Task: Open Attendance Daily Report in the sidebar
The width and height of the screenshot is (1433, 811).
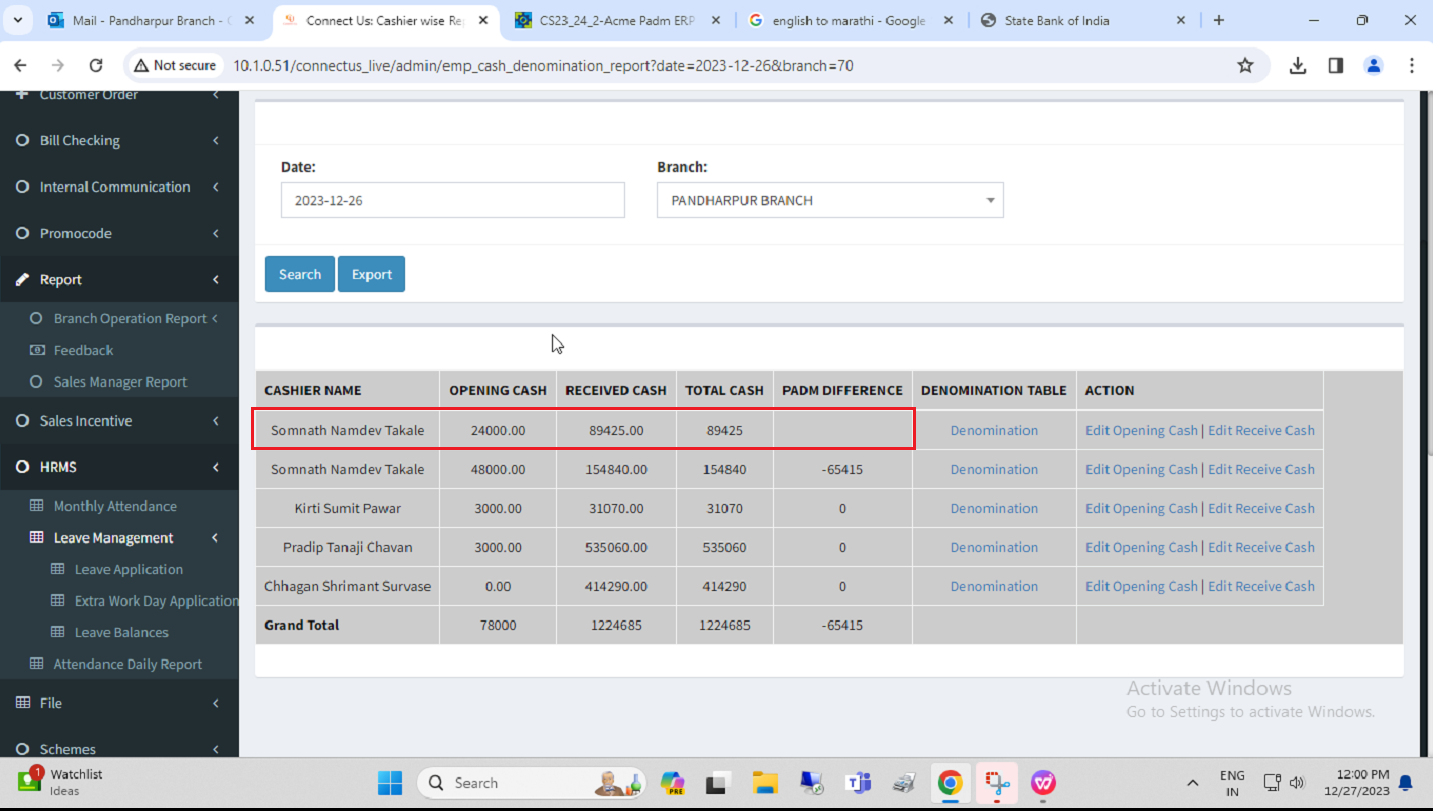Action: 127,664
